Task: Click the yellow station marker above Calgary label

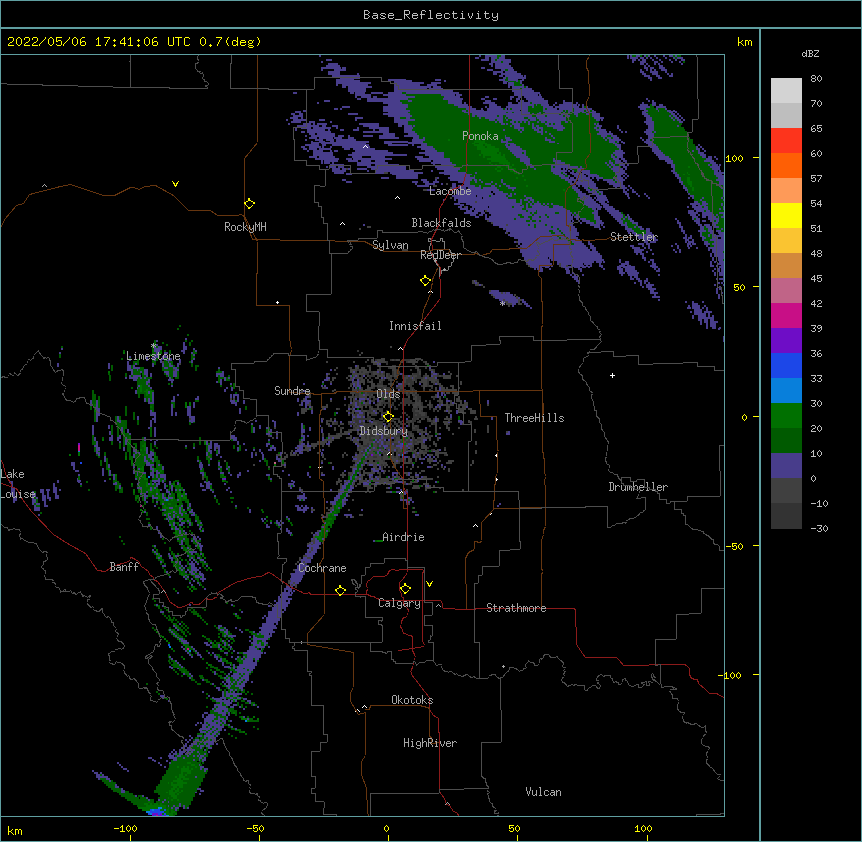Action: pos(405,589)
